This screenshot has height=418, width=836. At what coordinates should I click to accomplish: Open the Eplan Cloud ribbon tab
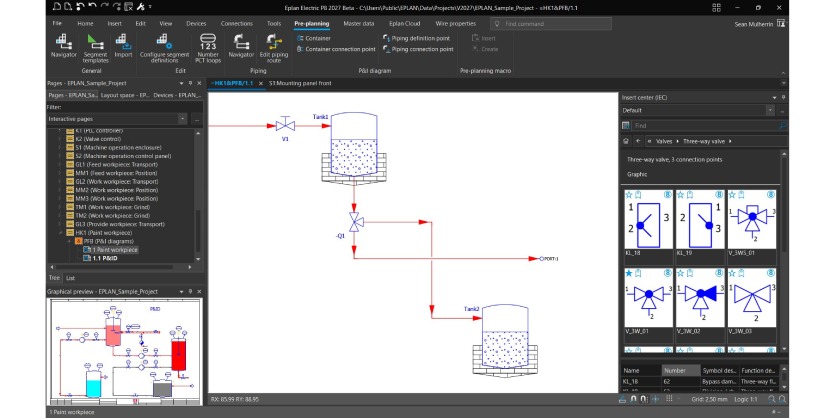point(405,23)
